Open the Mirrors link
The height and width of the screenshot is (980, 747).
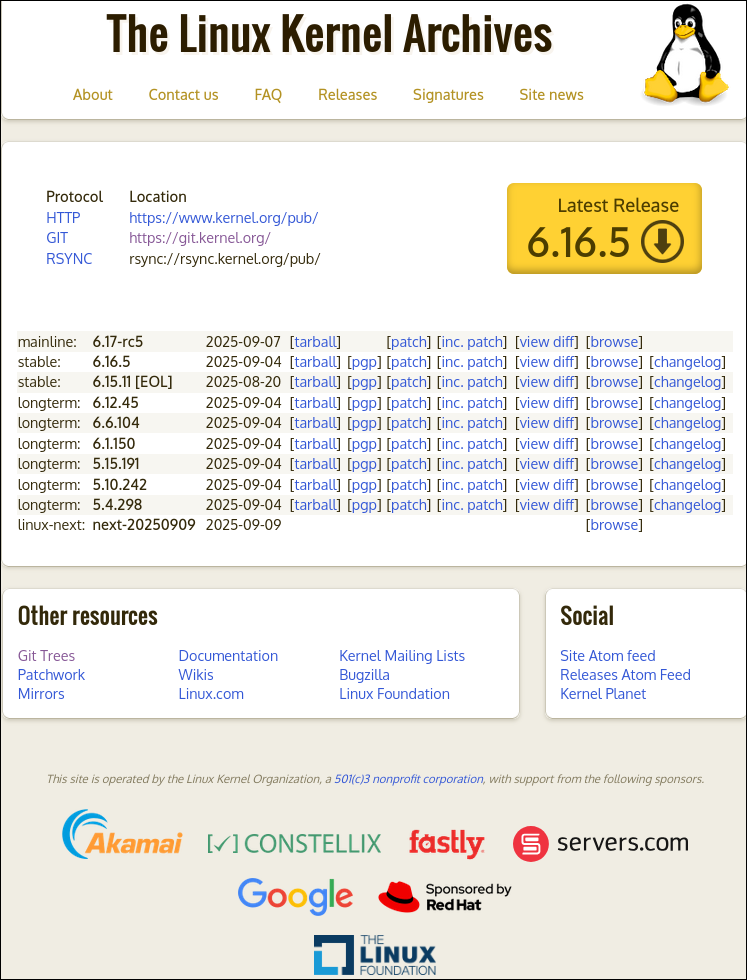[x=41, y=694]
